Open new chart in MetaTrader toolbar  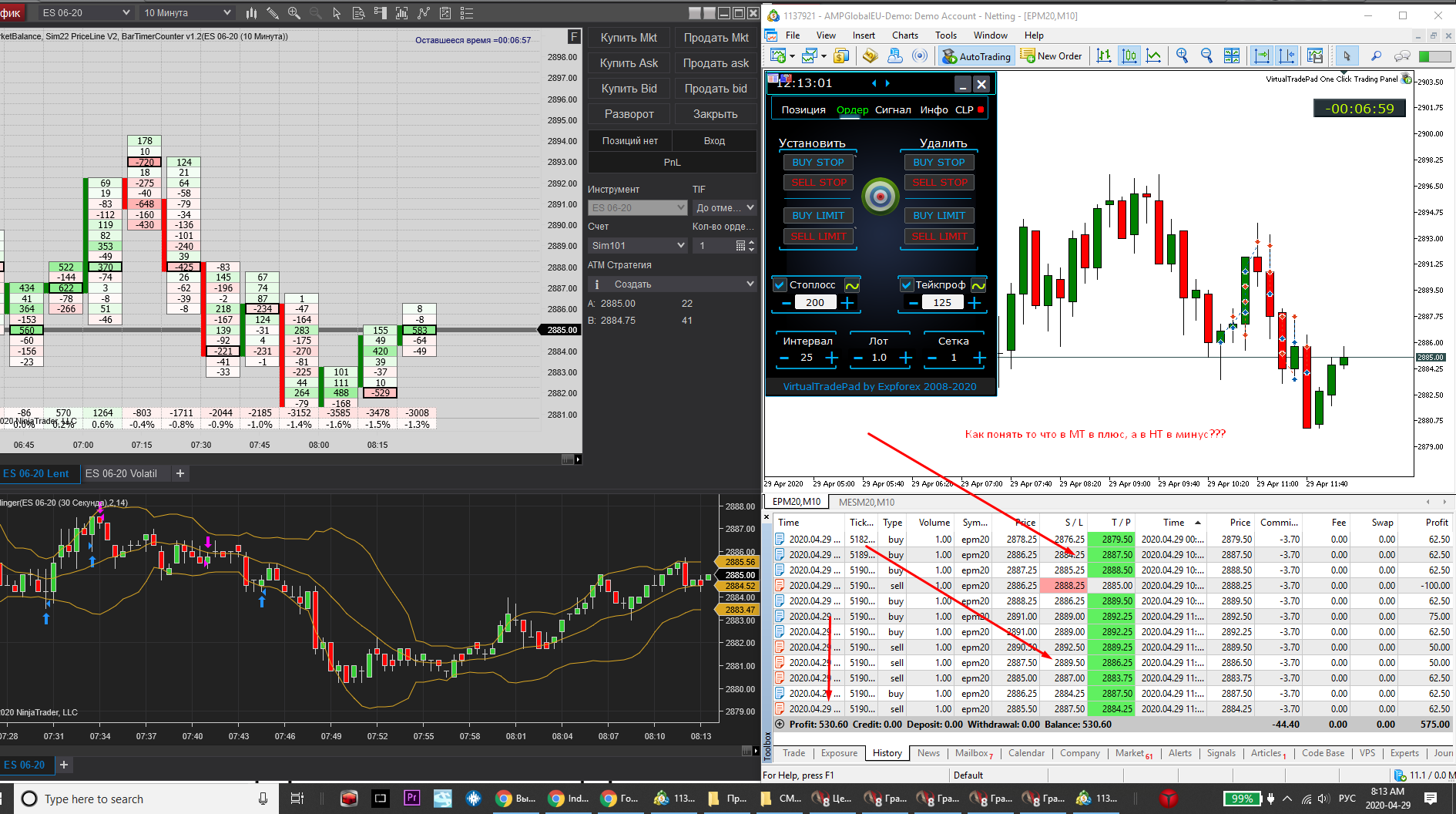click(x=778, y=55)
